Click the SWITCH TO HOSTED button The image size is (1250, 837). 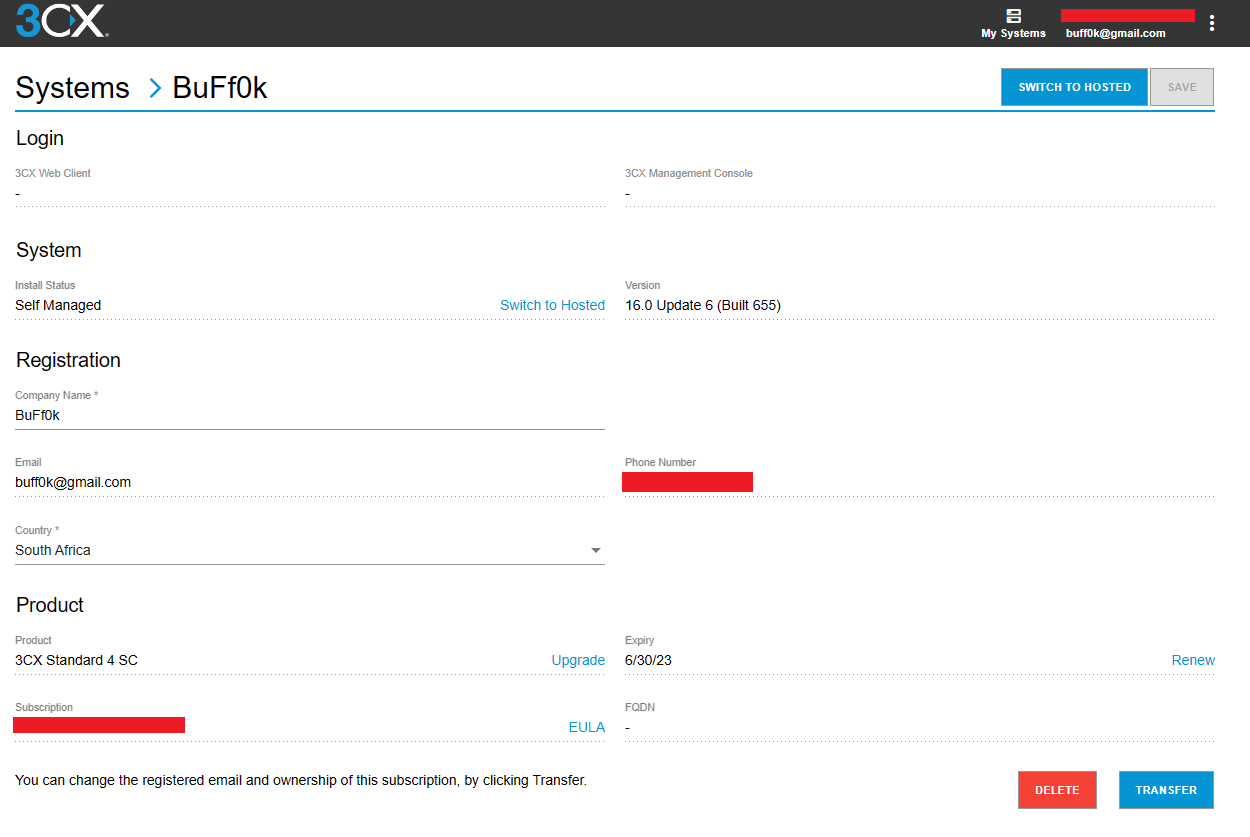pyautogui.click(x=1075, y=87)
